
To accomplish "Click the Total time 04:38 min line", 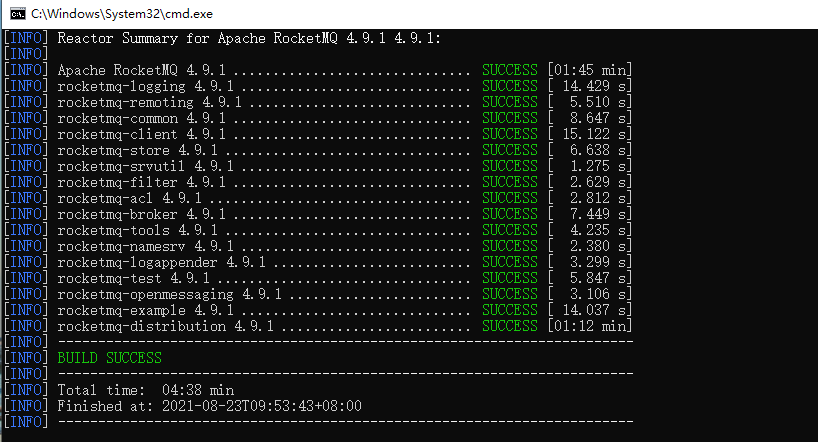I will 145,390.
